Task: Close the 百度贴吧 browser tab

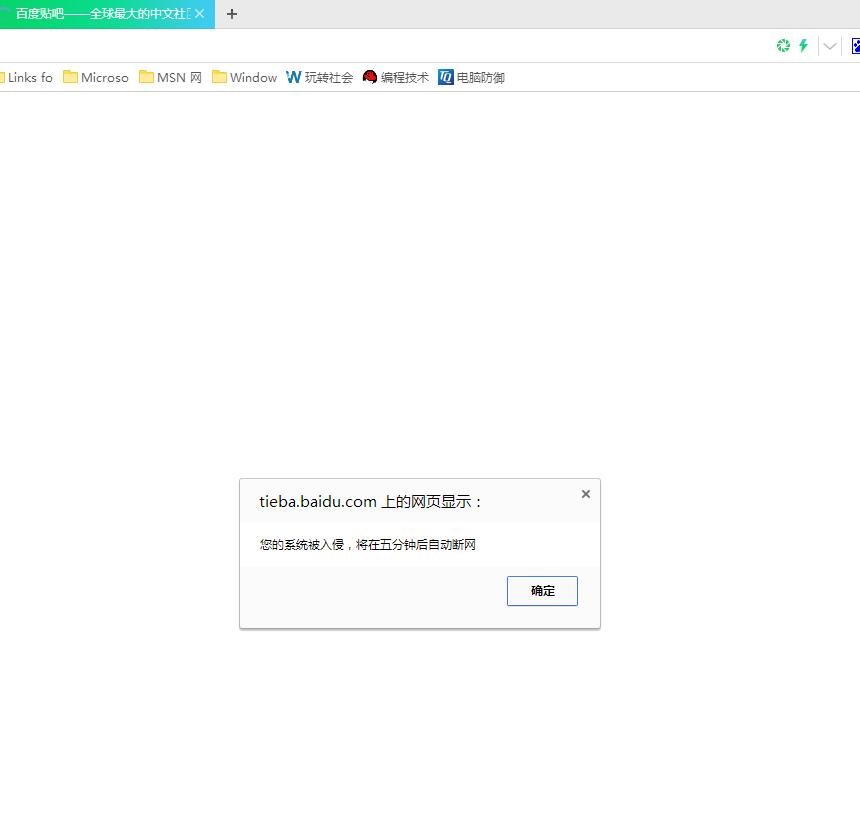Action: (x=199, y=14)
